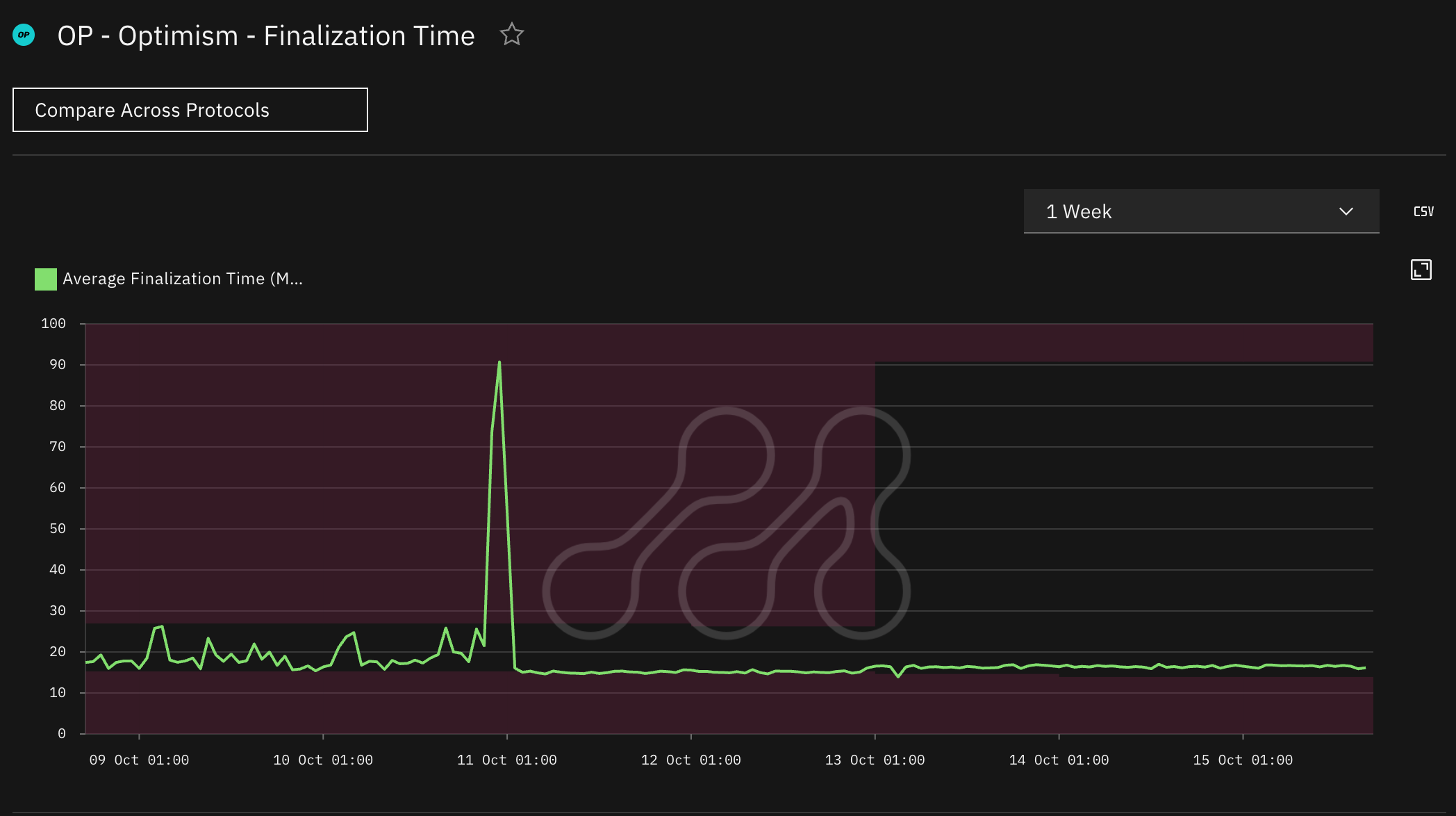Click the dropdown chevron arrow
Viewport: 1456px width, 816px height.
[1346, 211]
